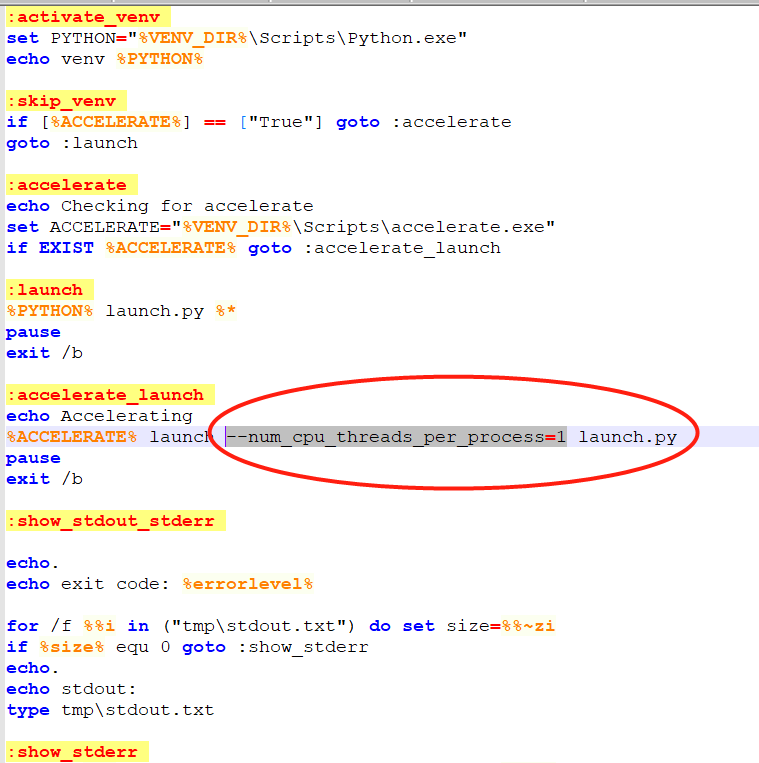Click the vertical scrollbar on the right edge

pos(753,380)
